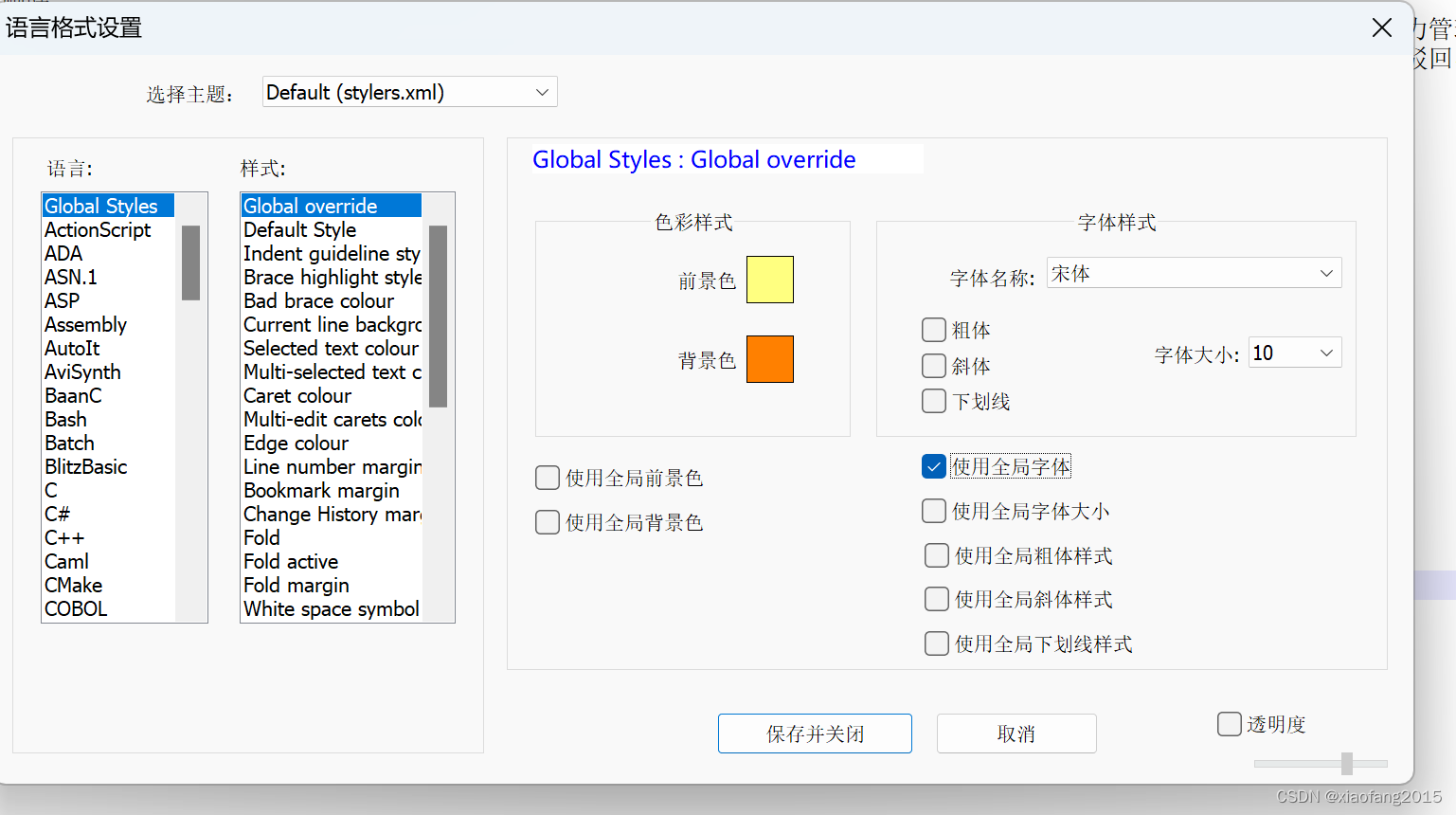Select AviSynth in language list
The width and height of the screenshot is (1456, 815).
108,371
